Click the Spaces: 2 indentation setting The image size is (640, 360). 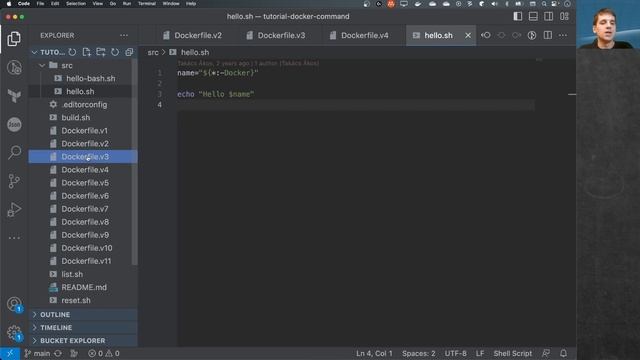click(x=419, y=353)
